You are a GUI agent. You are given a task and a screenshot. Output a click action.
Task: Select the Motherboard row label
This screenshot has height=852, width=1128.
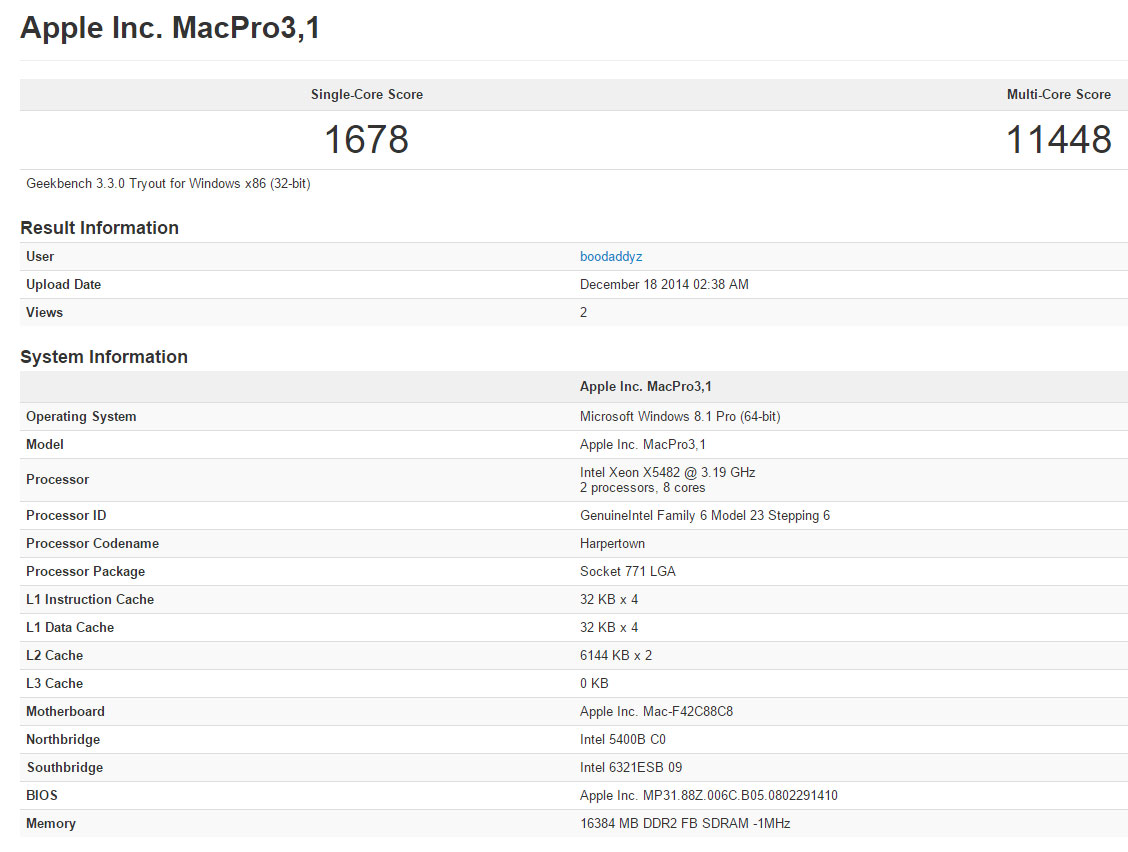point(65,711)
